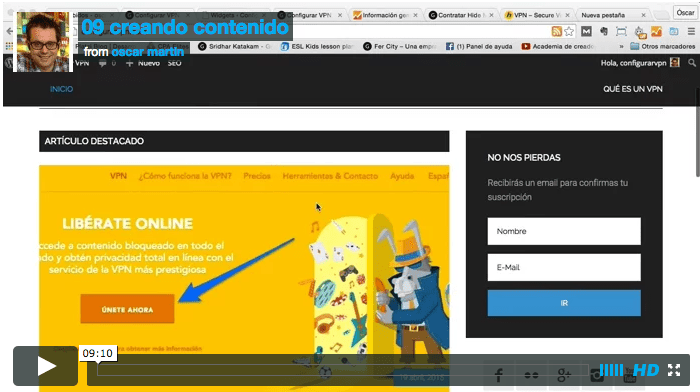Click the ÚNETE AHORA orange button
The height and width of the screenshot is (392, 700).
(x=127, y=309)
